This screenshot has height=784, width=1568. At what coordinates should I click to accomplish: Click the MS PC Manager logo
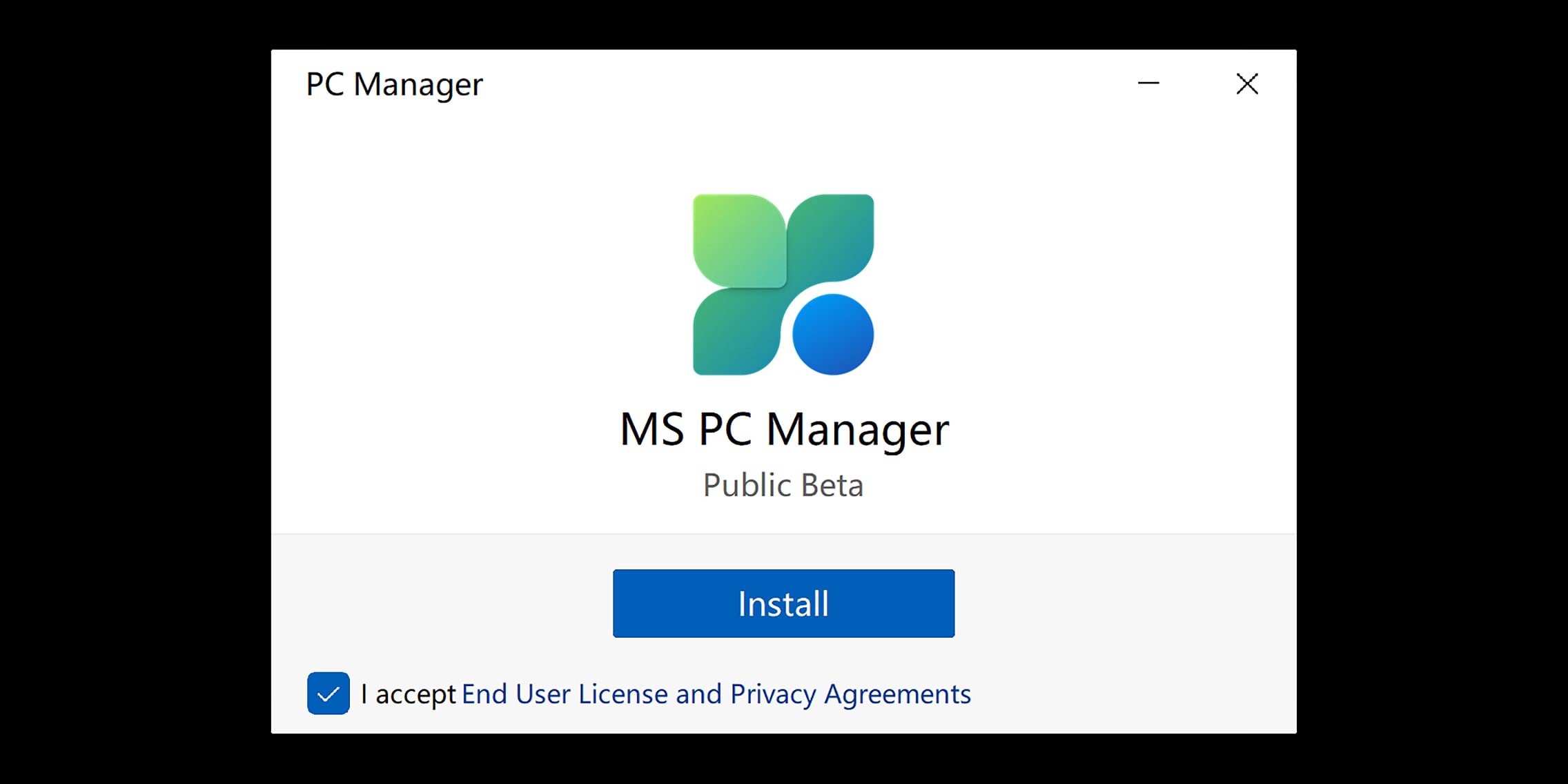(x=783, y=284)
